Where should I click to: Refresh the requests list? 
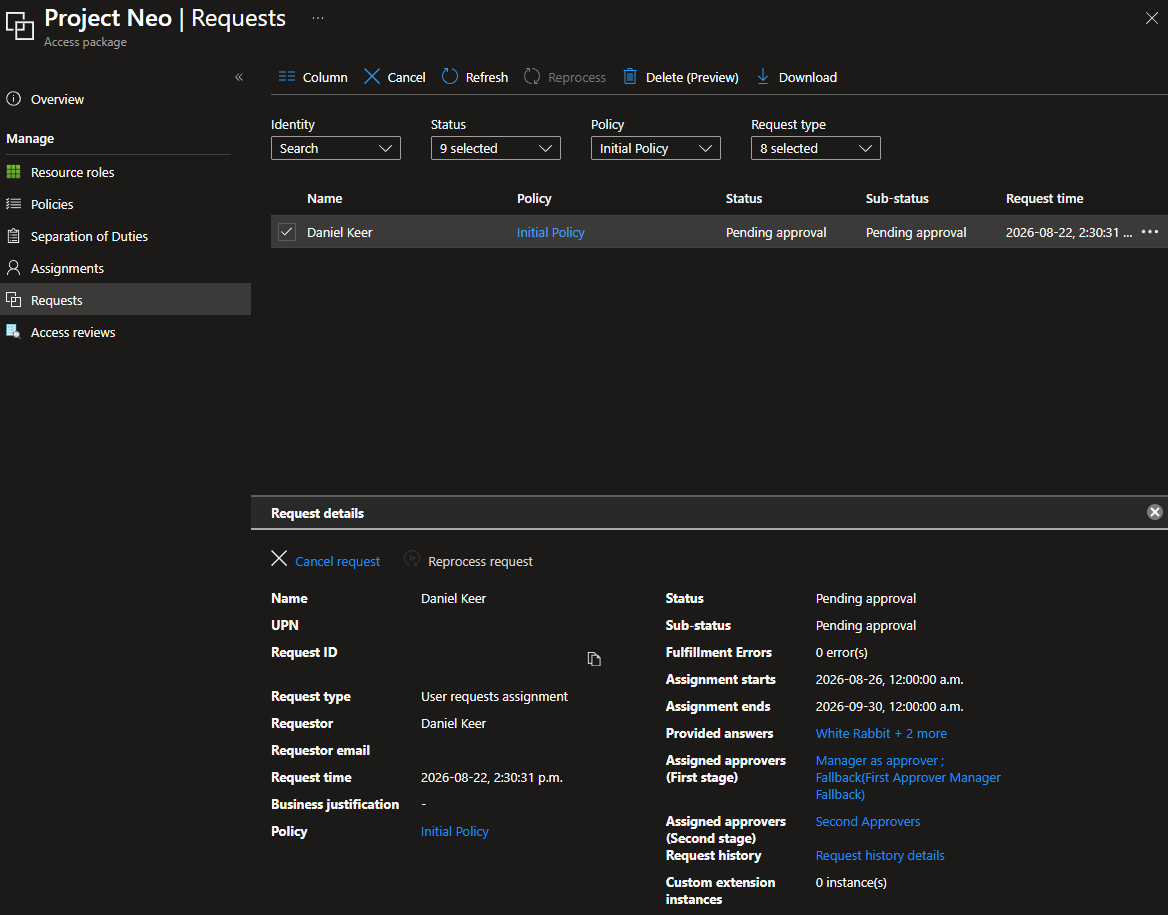coord(475,77)
